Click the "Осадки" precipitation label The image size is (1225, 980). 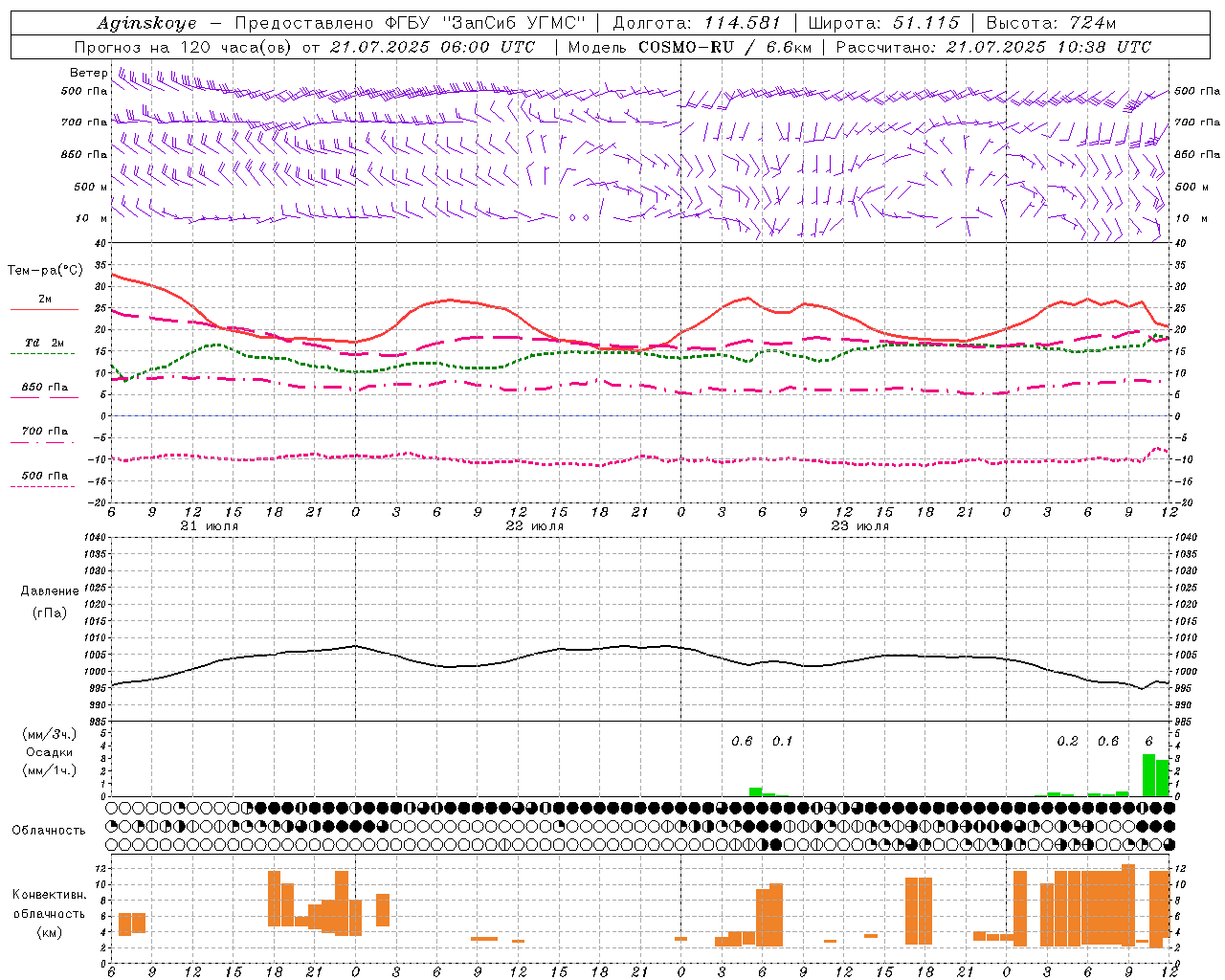point(50,752)
